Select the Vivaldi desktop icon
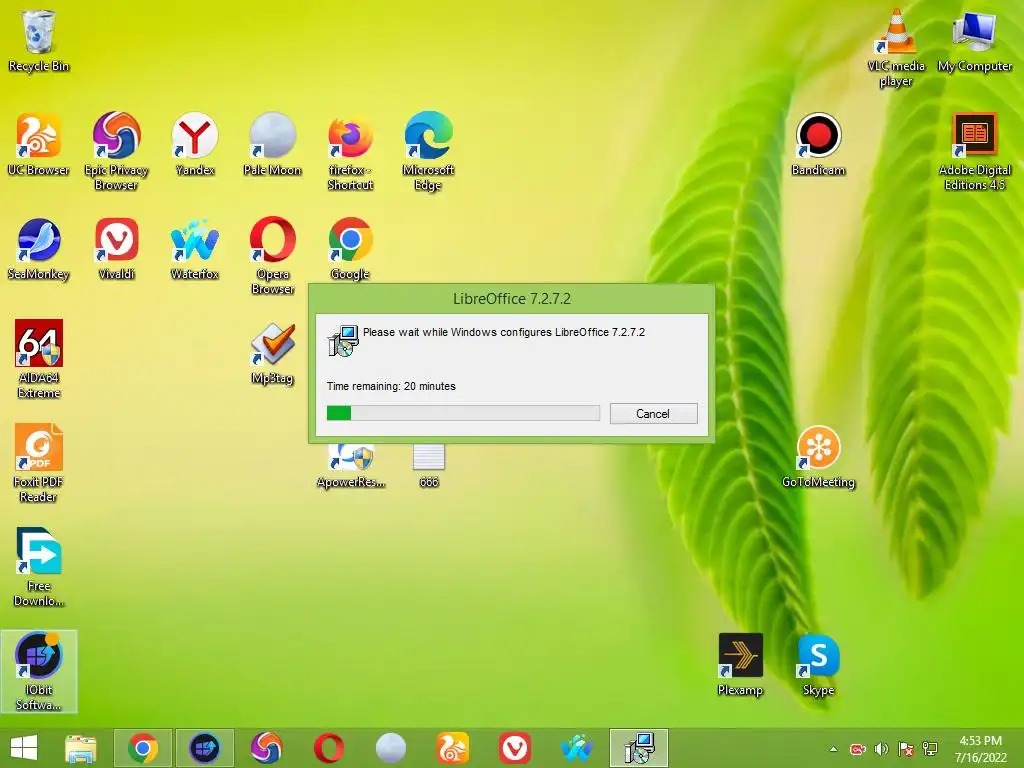This screenshot has width=1024, height=768. pyautogui.click(x=116, y=249)
